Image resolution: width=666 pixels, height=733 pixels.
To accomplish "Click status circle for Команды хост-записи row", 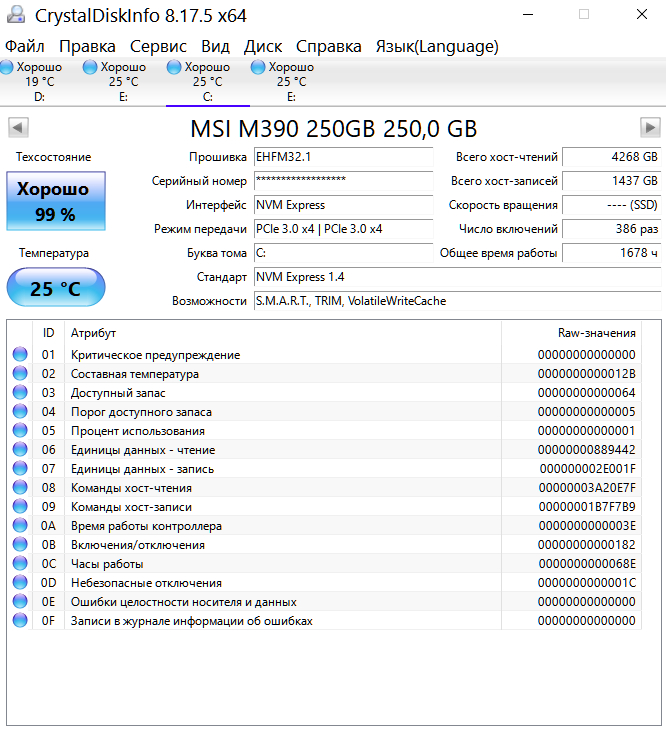I will [20, 506].
